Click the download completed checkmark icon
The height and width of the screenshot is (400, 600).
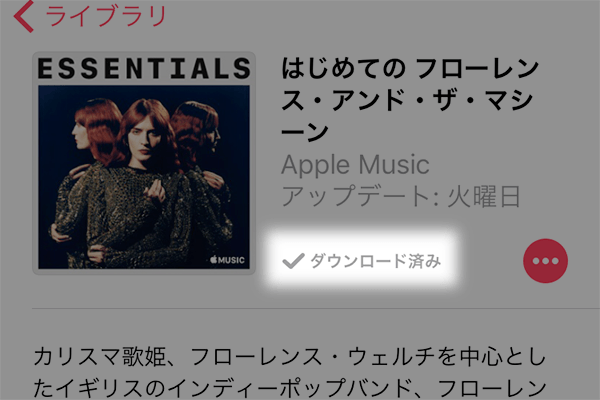[x=293, y=261]
